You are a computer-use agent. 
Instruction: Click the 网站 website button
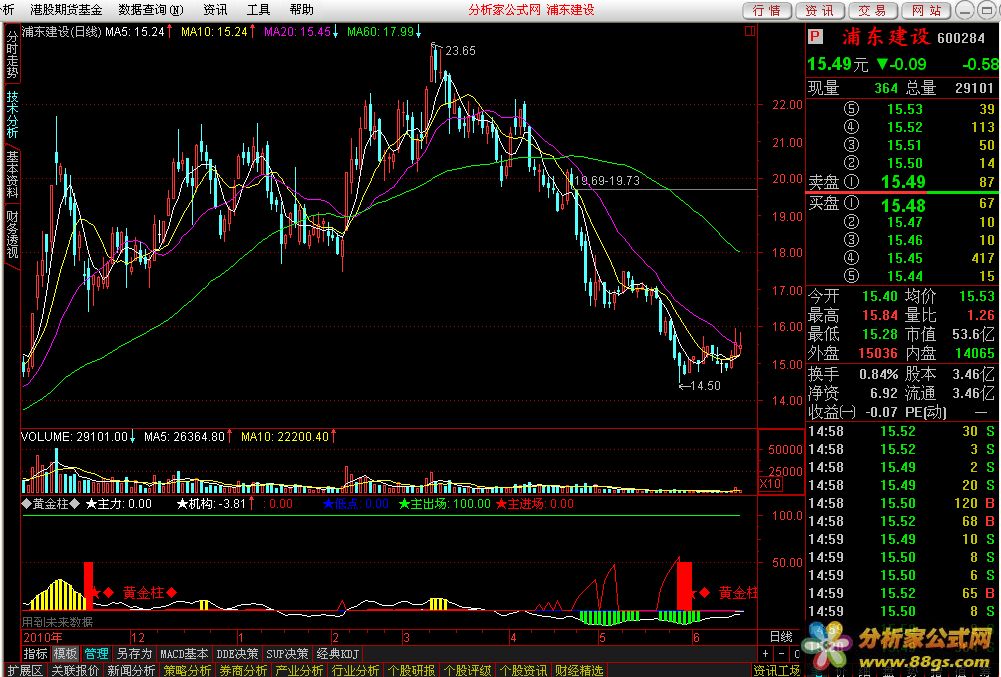926,10
